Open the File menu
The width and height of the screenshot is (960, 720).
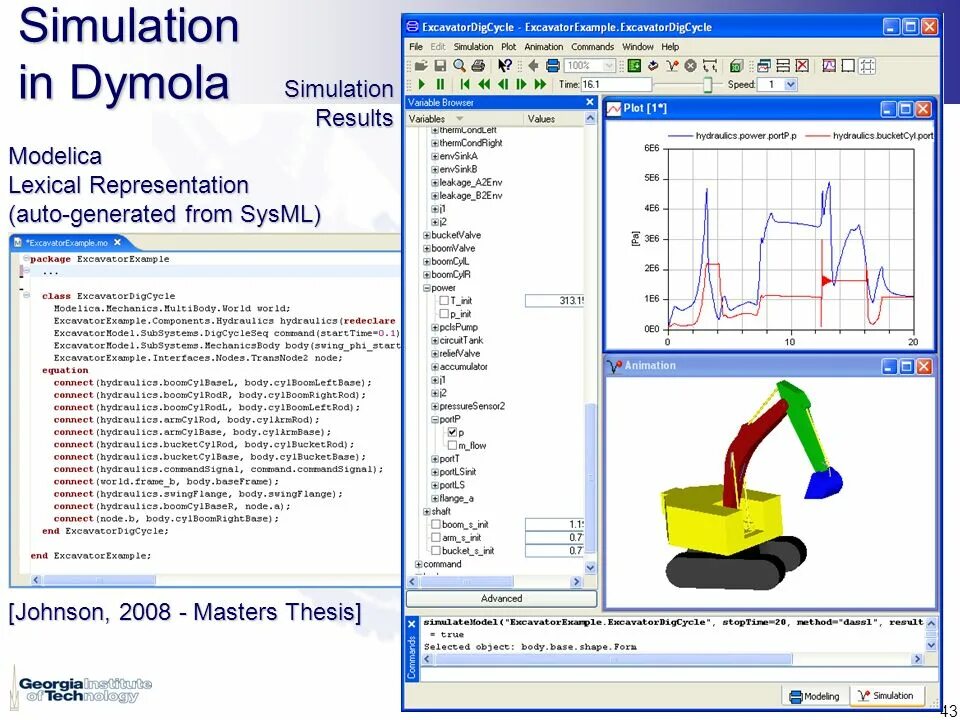tap(416, 47)
